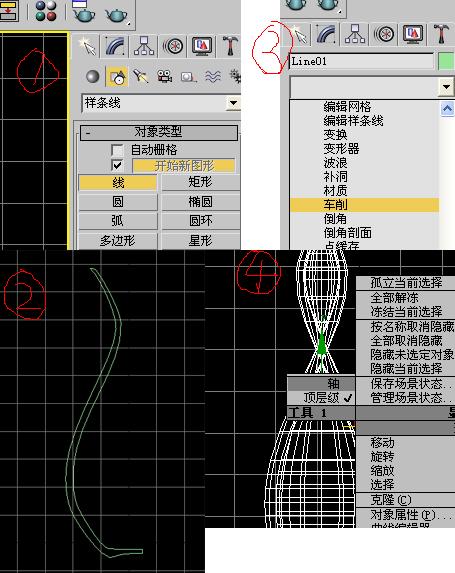Screen dimensions: 455x573
Task: Select the 矩形 rectangle button
Action: [200, 182]
